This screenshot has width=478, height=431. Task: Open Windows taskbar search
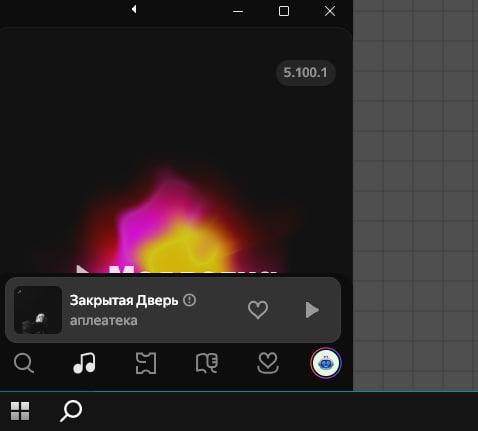(x=71, y=411)
